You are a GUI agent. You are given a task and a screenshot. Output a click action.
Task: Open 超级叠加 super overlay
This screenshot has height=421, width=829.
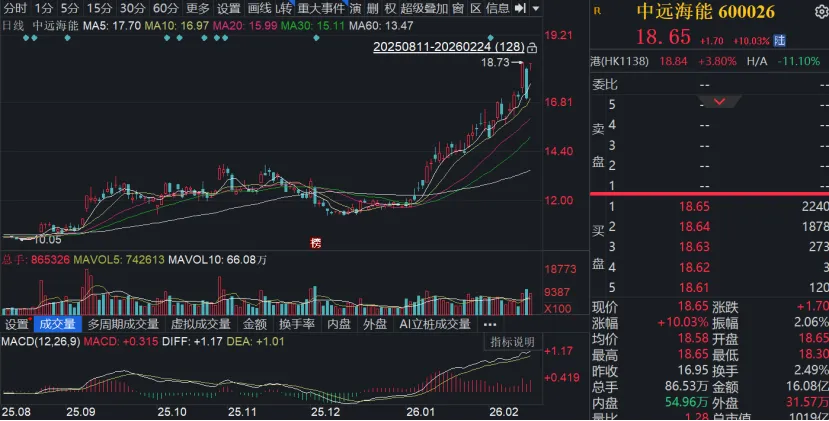(x=424, y=8)
